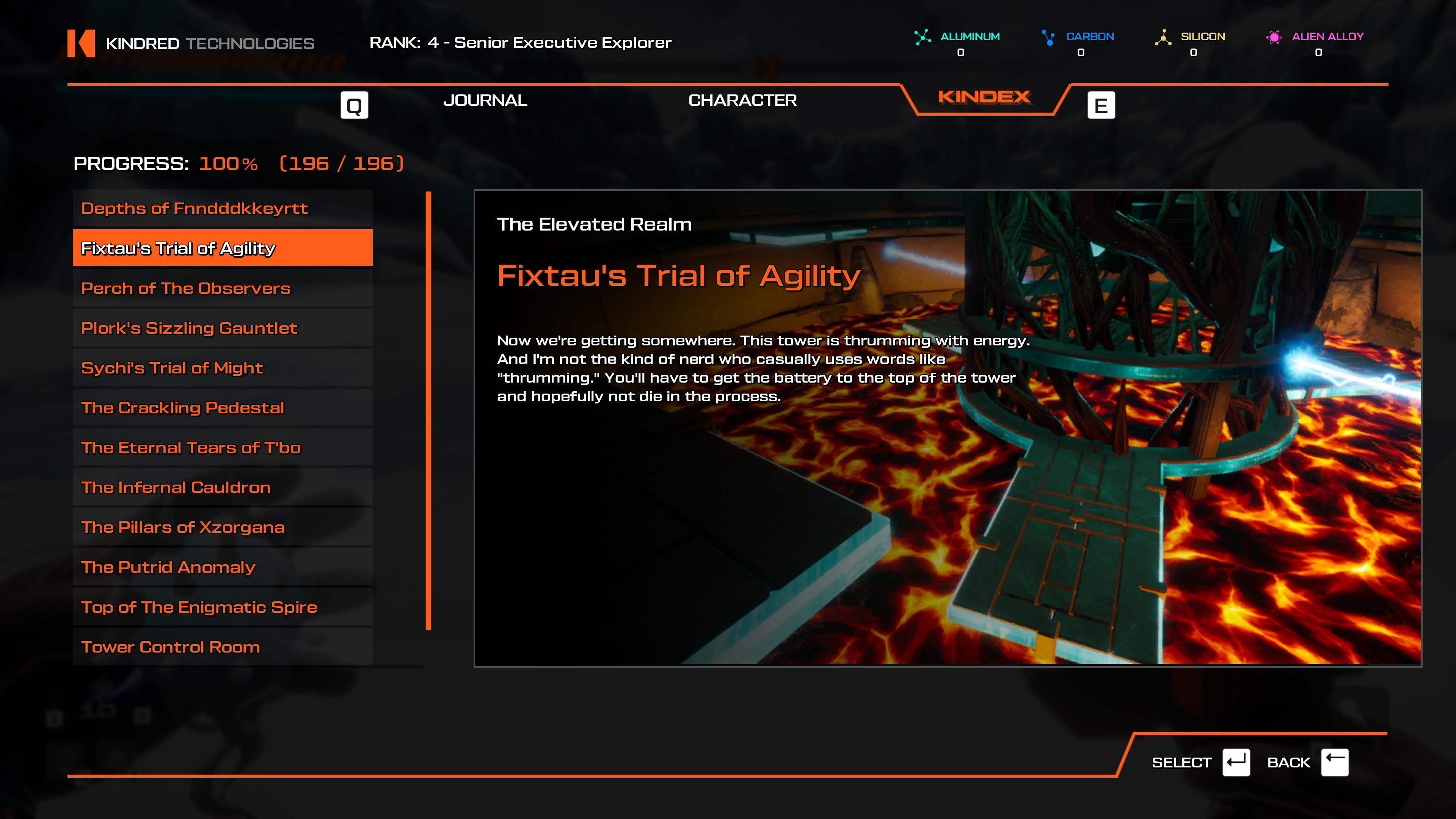Click the Silicon resource icon
This screenshot has height=819, width=1456.
point(1163,37)
